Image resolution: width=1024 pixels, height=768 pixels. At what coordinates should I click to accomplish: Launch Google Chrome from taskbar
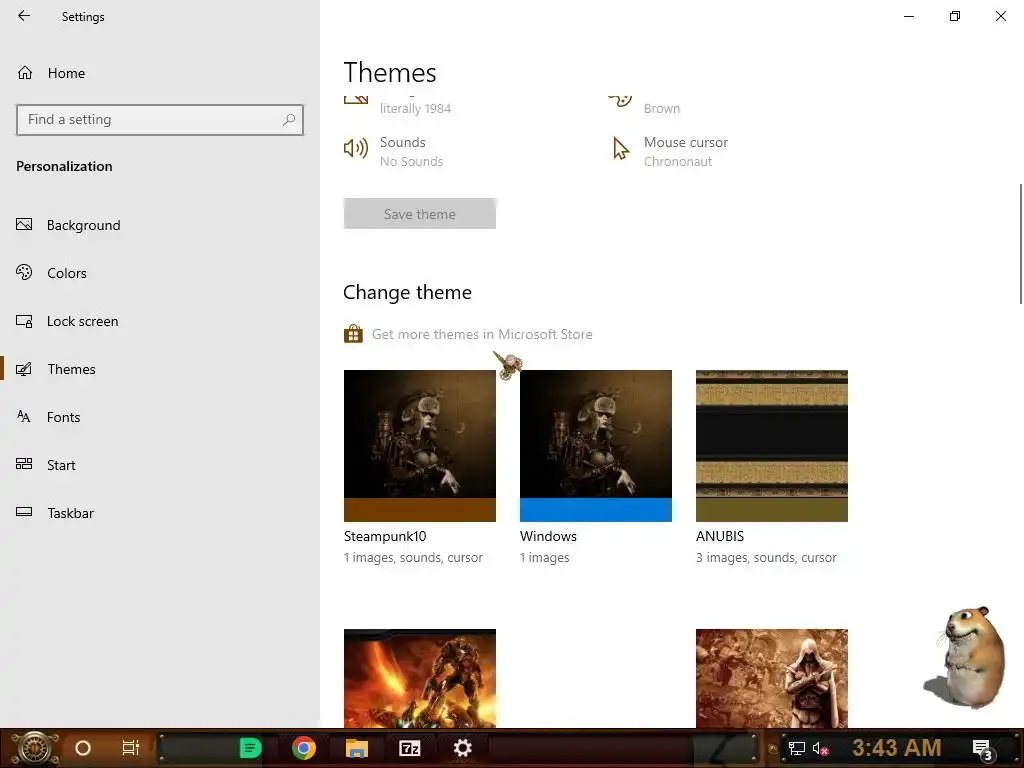pos(304,748)
